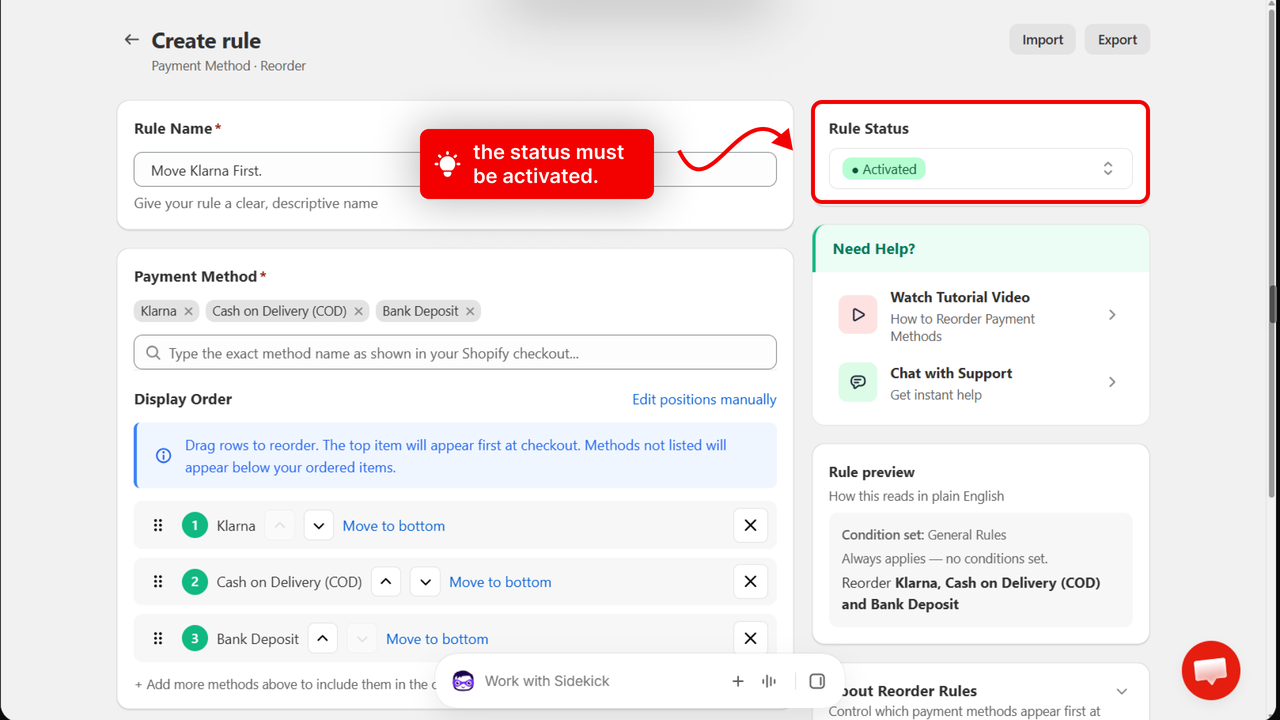
Task: Move Cash on Delivery (COD) down one position
Action: (x=425, y=582)
